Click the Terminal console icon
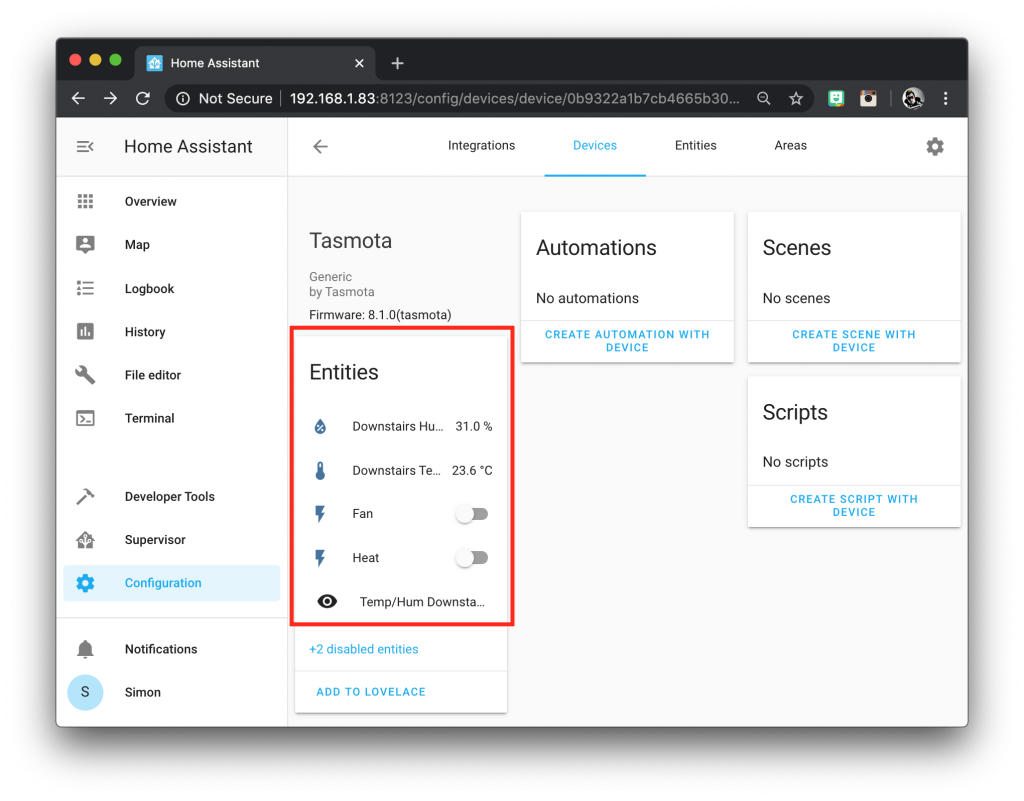This screenshot has height=801, width=1024. [x=85, y=418]
